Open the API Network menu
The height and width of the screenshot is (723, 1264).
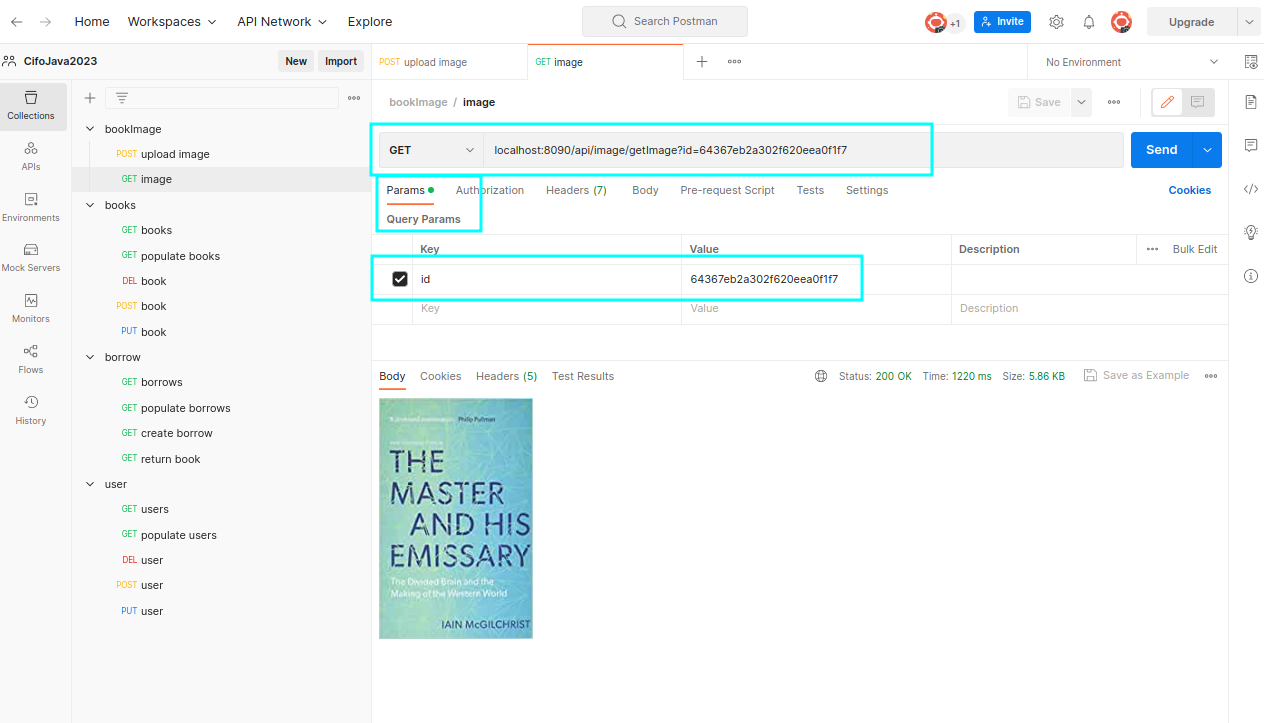pos(282,21)
